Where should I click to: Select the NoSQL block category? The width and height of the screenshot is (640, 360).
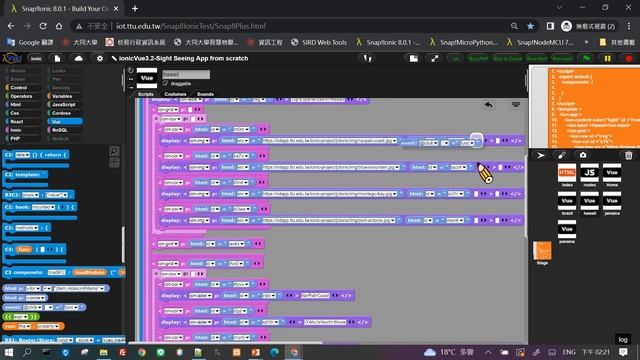(x=64, y=130)
